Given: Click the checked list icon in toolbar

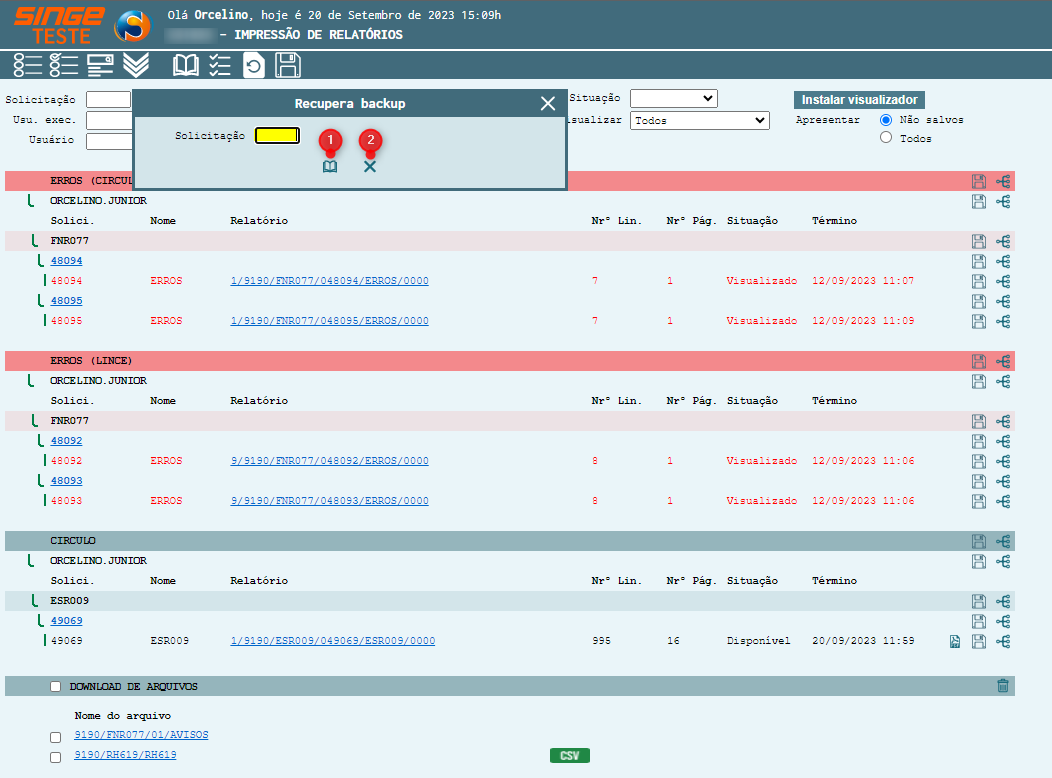Looking at the screenshot, I should (64, 65).
